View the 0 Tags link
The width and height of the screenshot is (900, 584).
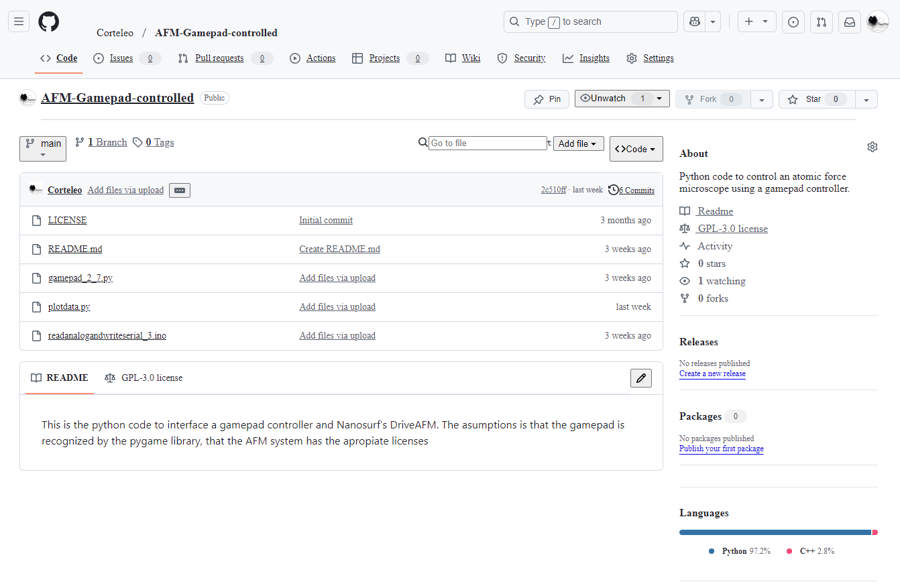(x=153, y=142)
